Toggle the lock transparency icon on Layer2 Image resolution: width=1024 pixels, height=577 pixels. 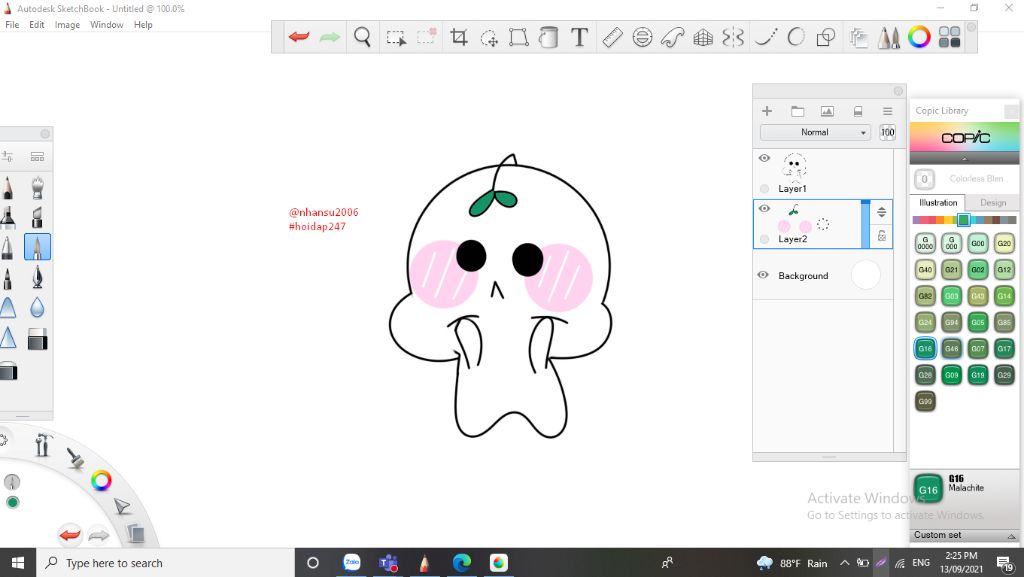pos(882,236)
